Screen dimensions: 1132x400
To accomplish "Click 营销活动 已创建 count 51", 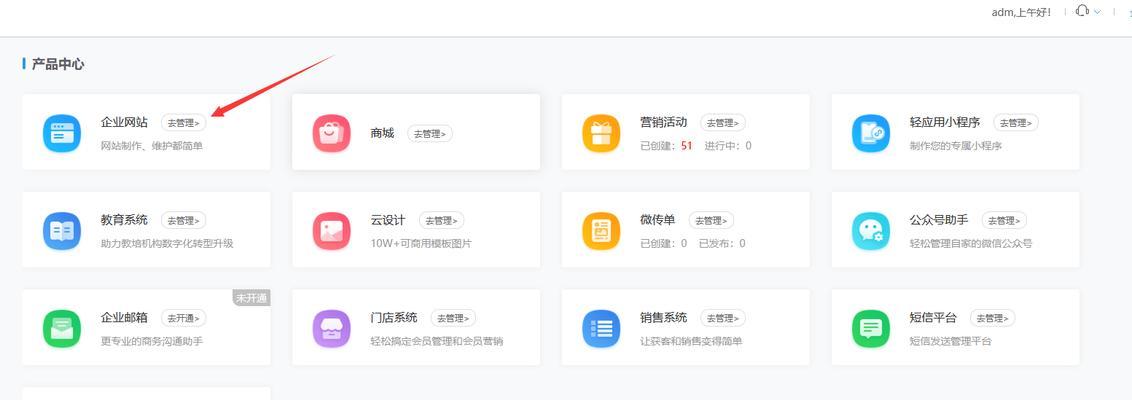I will pyautogui.click(x=687, y=146).
